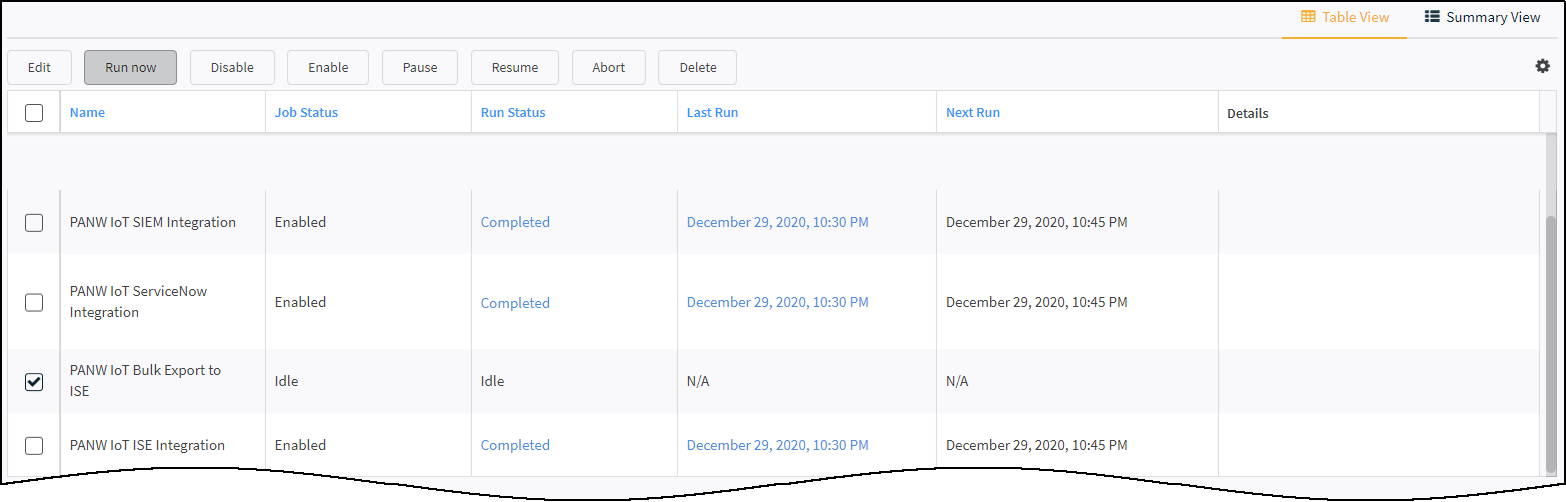1566x502 pixels.
Task: Check the PANW IoT ISE Integration row
Action: coord(34,446)
